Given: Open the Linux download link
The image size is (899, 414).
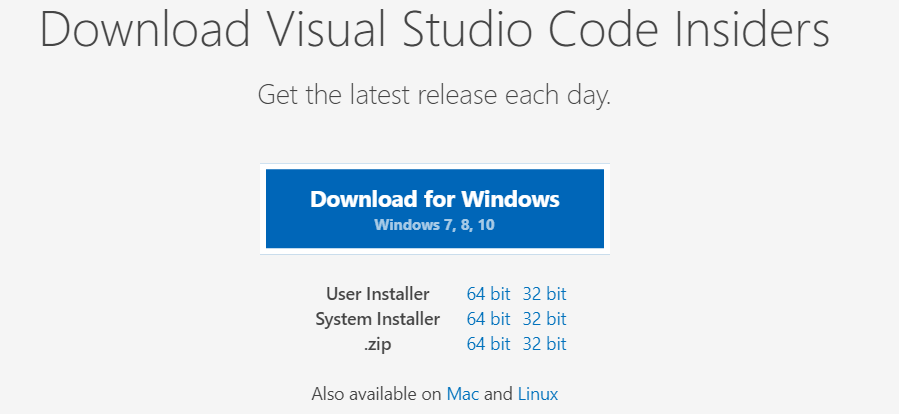Looking at the screenshot, I should click(538, 394).
